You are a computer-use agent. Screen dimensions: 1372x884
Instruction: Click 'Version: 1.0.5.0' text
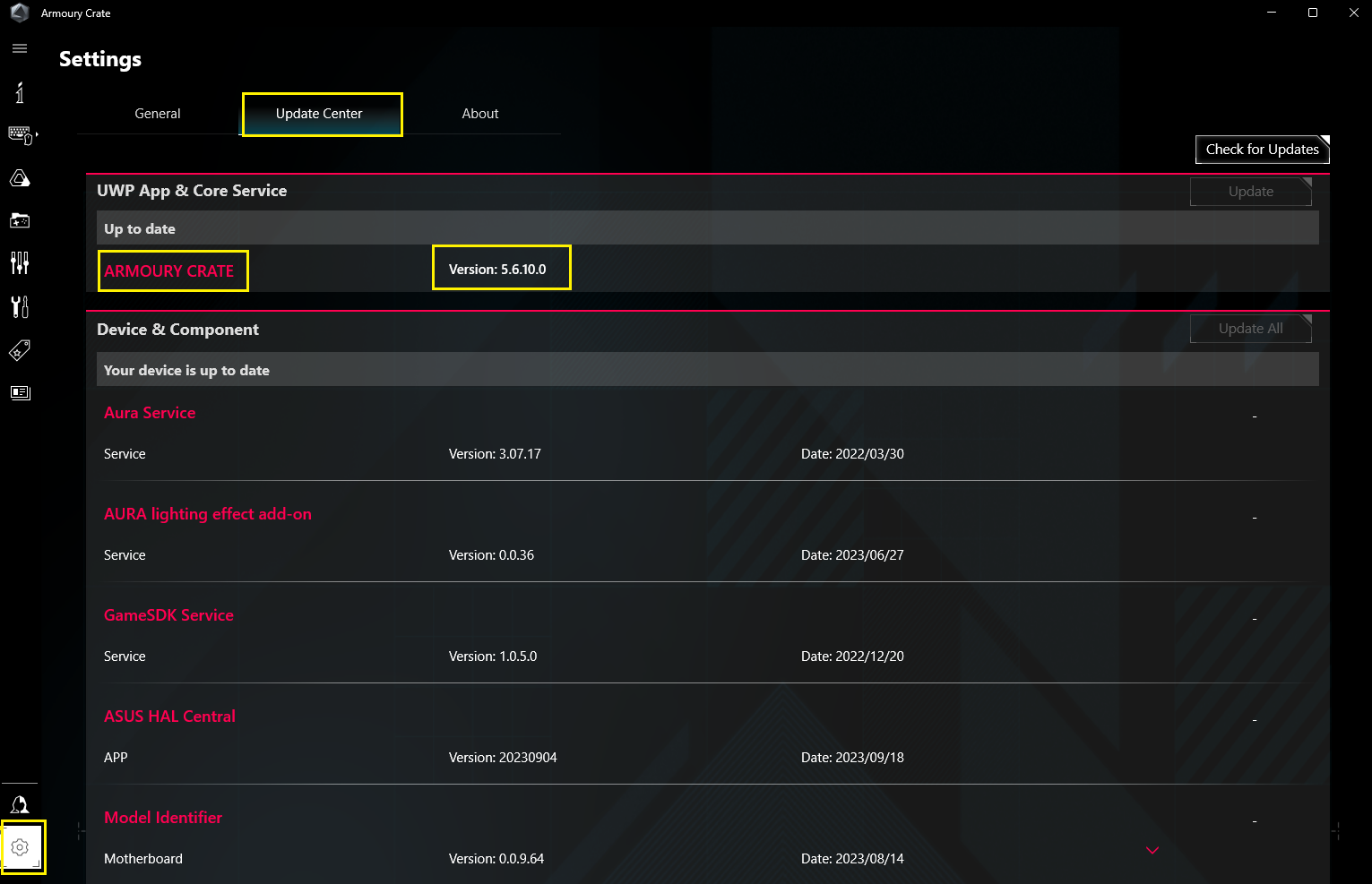click(493, 657)
